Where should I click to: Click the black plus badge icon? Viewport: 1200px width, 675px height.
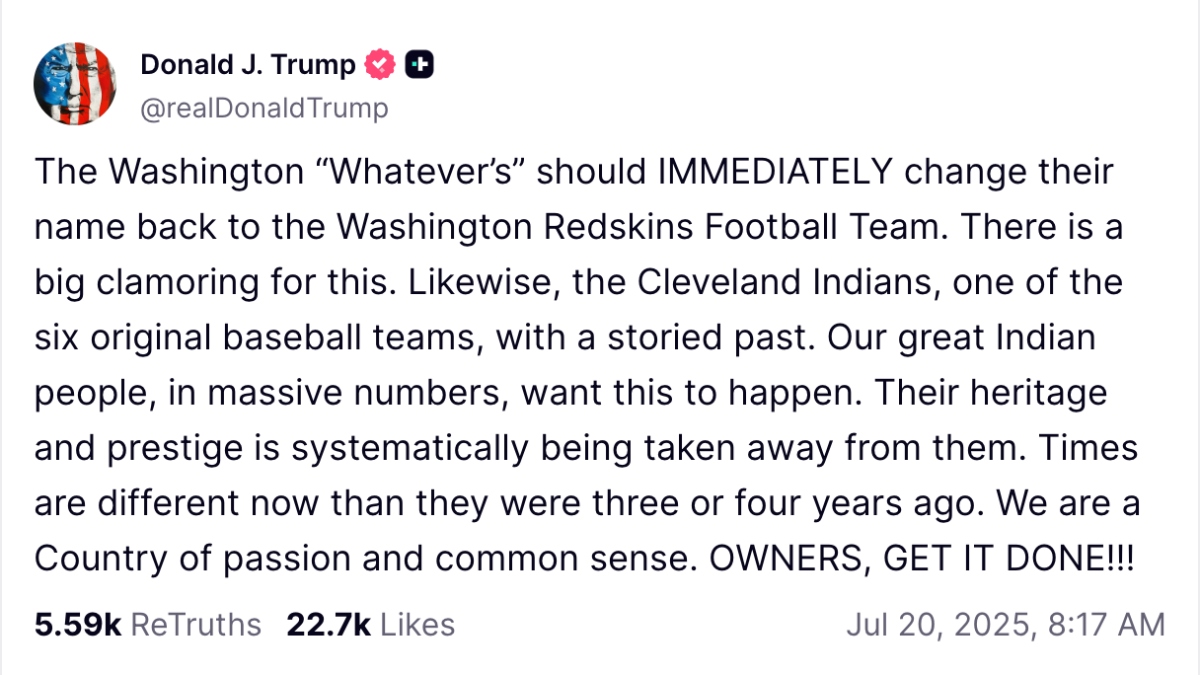pyautogui.click(x=419, y=66)
